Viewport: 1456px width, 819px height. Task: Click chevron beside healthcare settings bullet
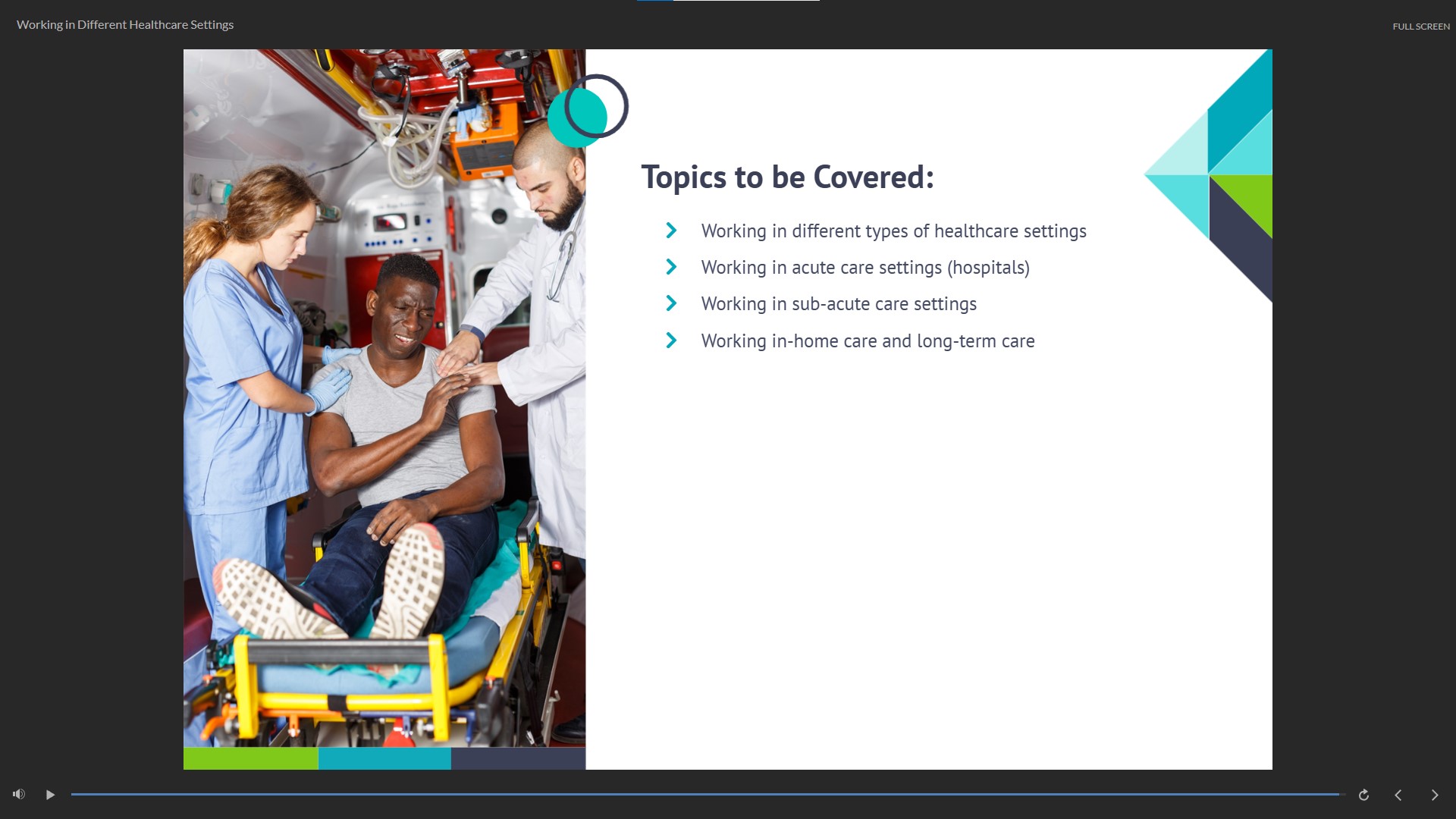point(671,231)
